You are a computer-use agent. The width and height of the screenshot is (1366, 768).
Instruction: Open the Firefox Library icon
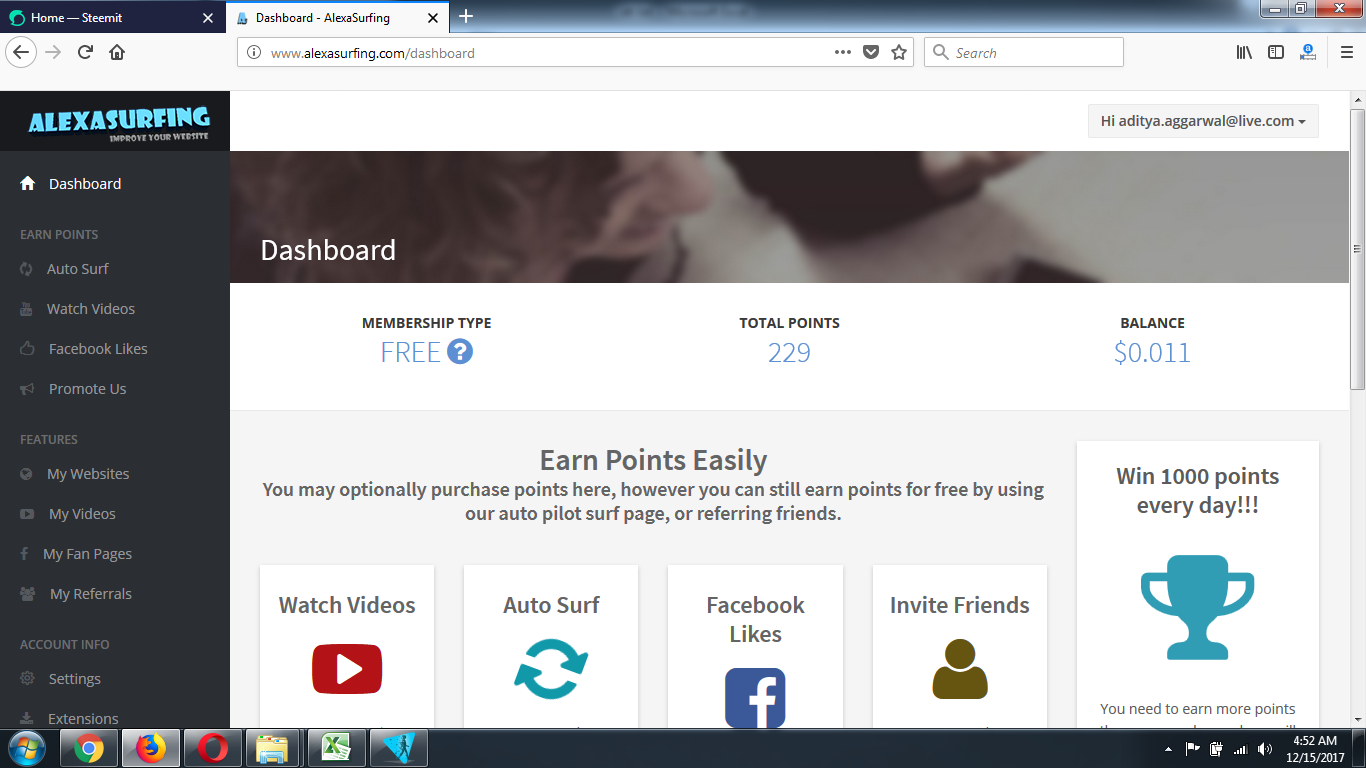tap(1244, 52)
